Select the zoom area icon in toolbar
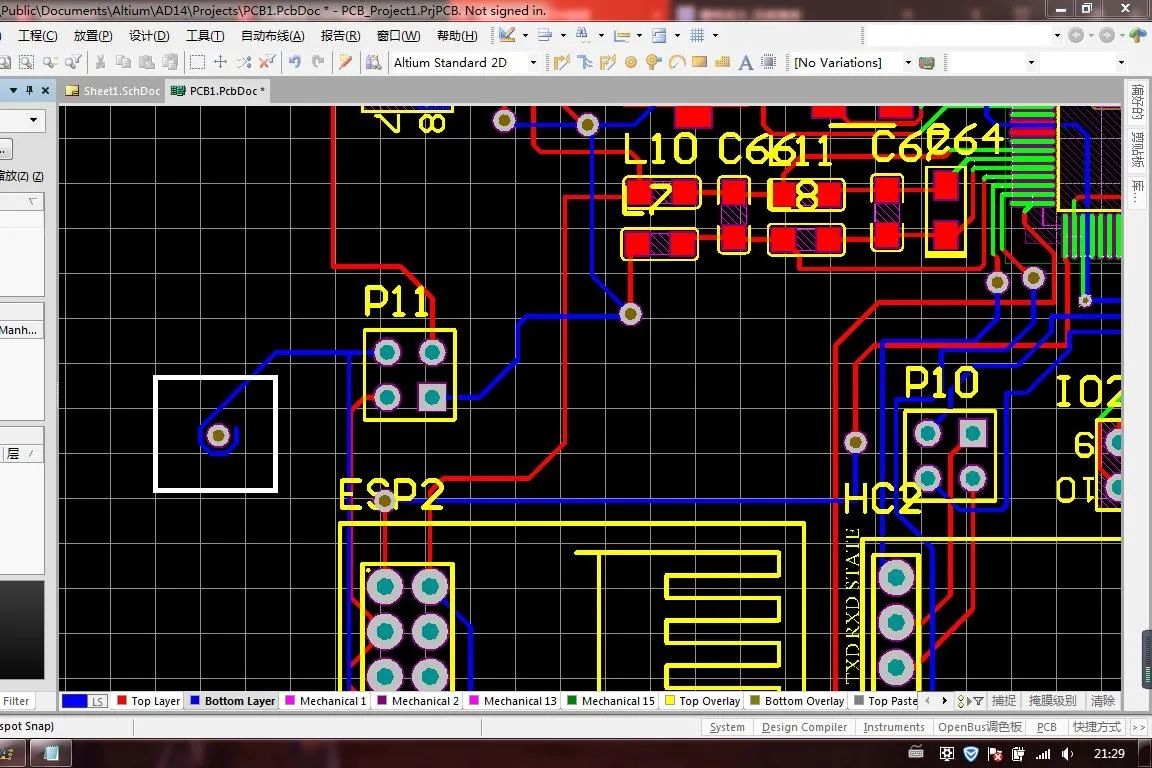1152x768 pixels. pos(26,62)
